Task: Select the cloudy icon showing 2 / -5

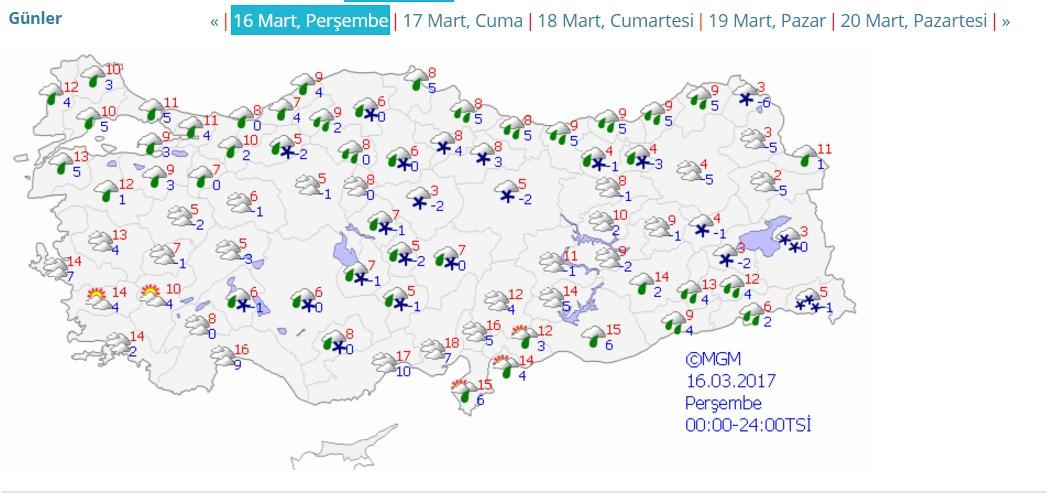Action: (x=763, y=182)
